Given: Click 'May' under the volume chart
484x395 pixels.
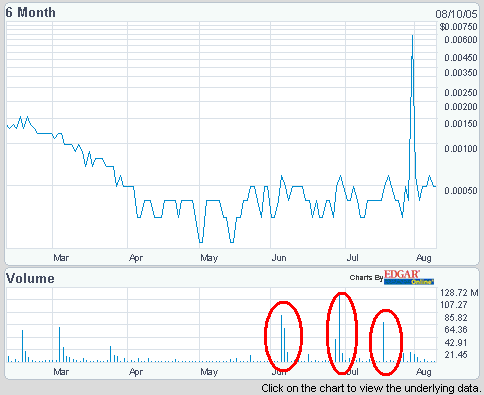Looking at the screenshot, I should (209, 372).
